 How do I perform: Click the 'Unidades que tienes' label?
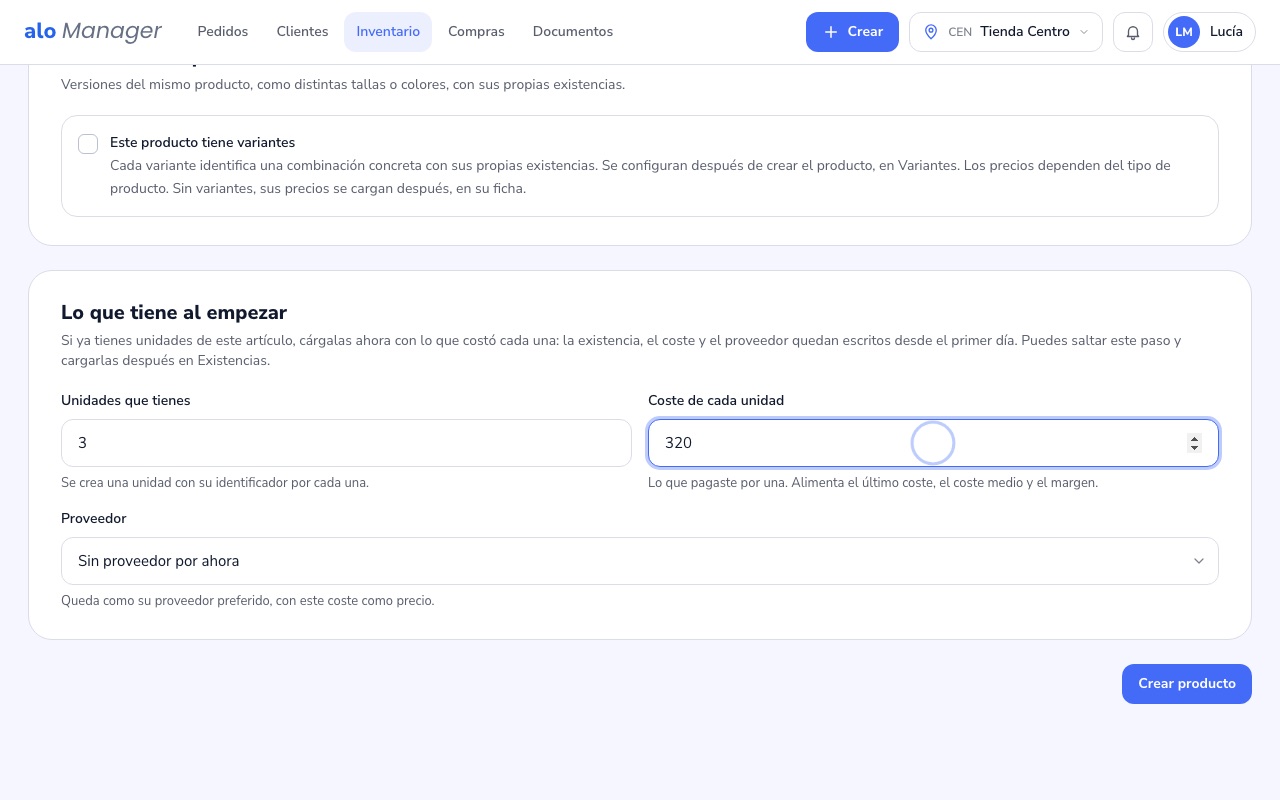click(x=126, y=400)
